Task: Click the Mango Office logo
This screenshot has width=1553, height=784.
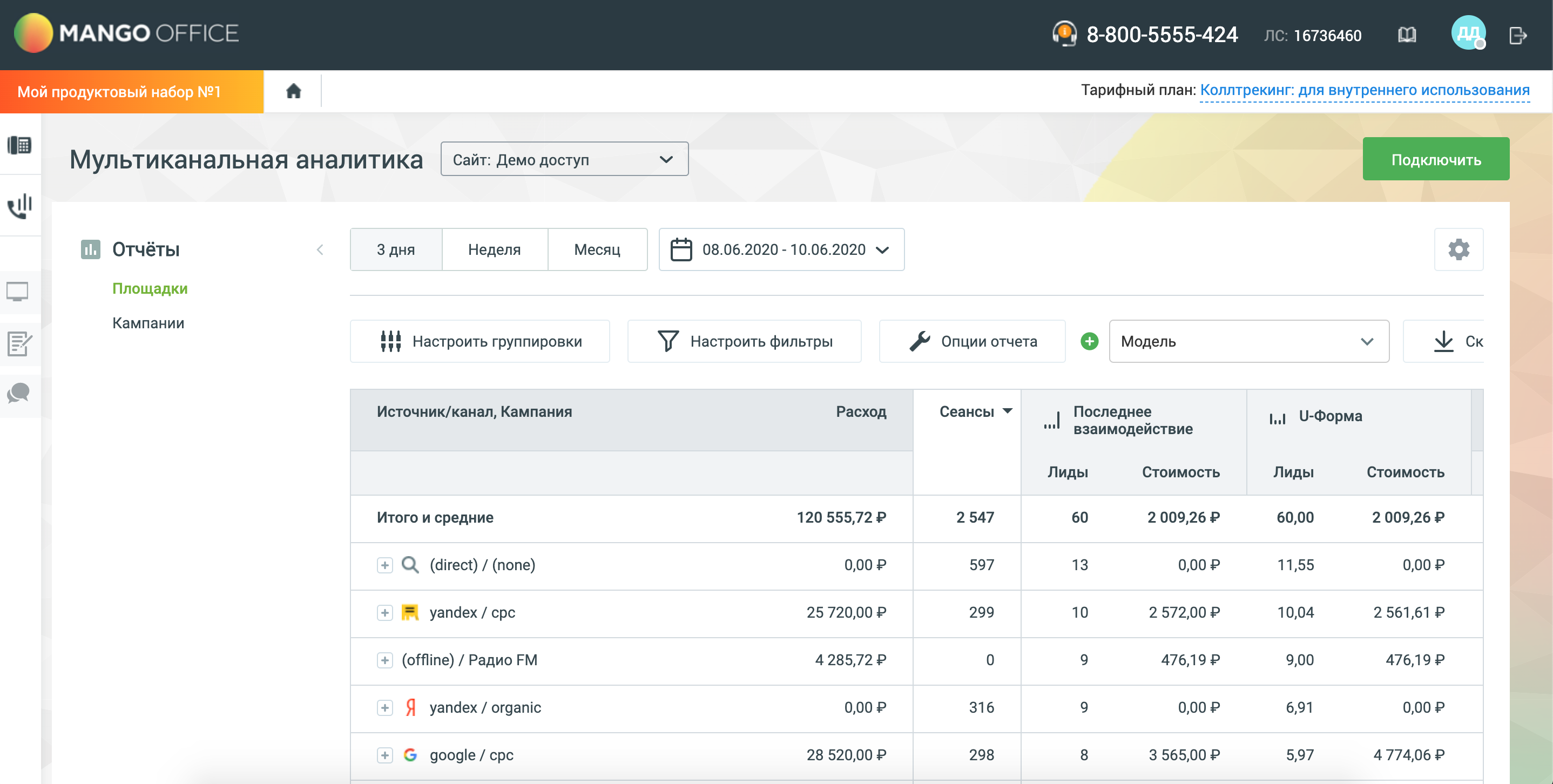Action: 126,33
